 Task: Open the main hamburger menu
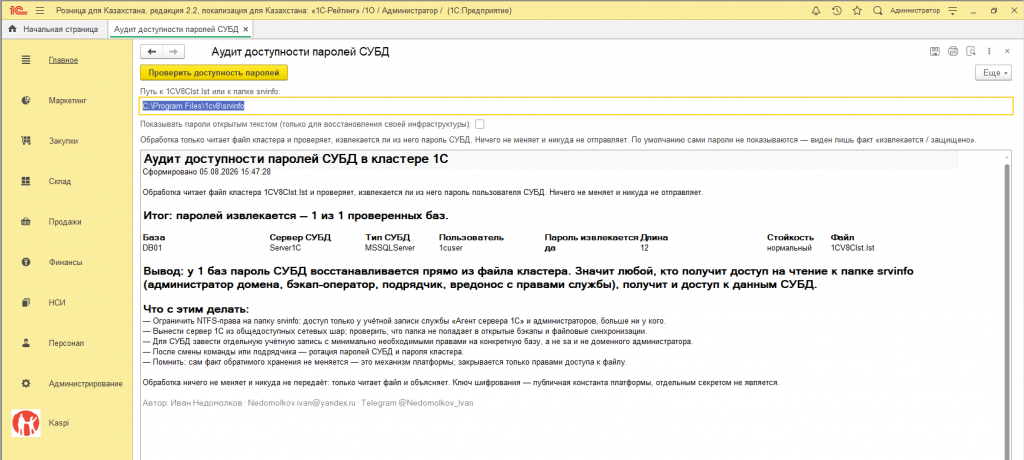pyautogui.click(x=40, y=10)
